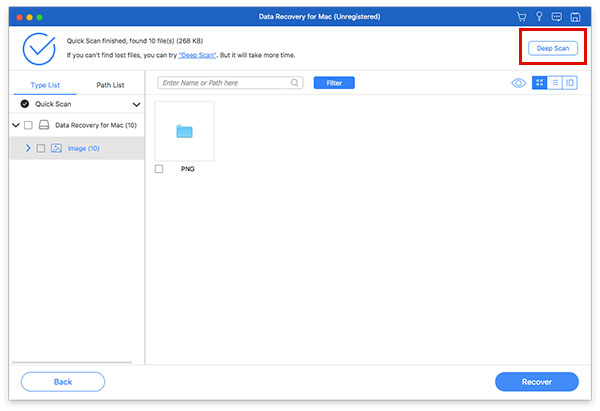The width and height of the screenshot is (600, 411).
Task: Switch to thumbnail grid view
Action: coord(539,83)
